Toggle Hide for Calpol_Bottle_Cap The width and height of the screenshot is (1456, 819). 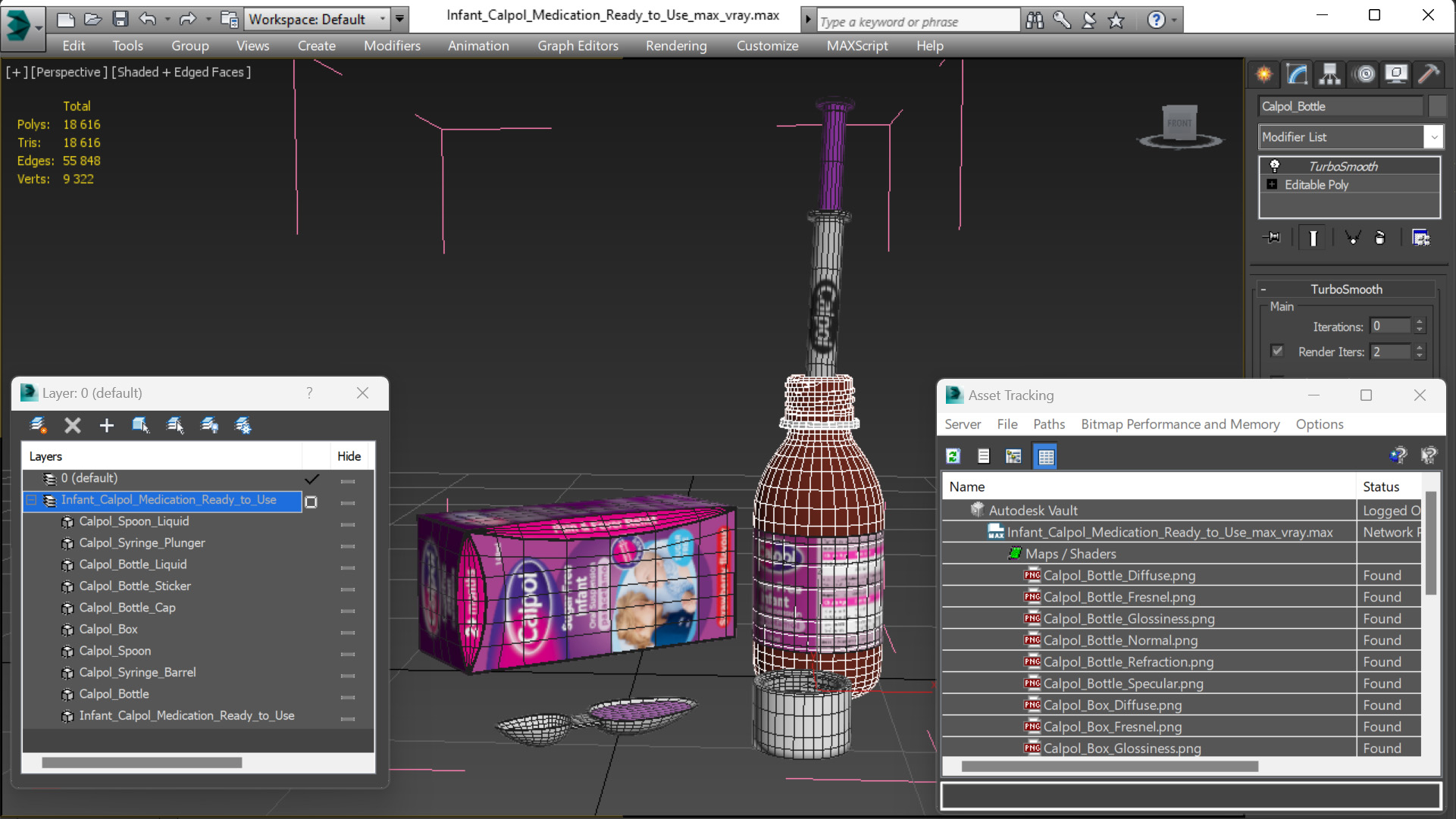tap(348, 611)
